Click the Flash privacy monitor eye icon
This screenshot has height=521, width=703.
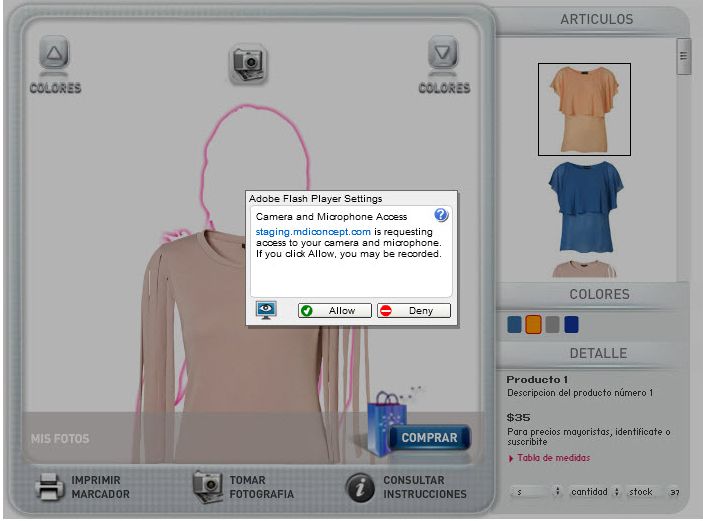coord(266,310)
